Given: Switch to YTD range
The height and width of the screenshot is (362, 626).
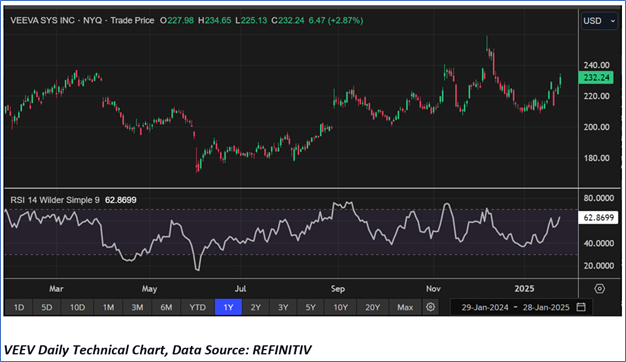Looking at the screenshot, I should (197, 307).
